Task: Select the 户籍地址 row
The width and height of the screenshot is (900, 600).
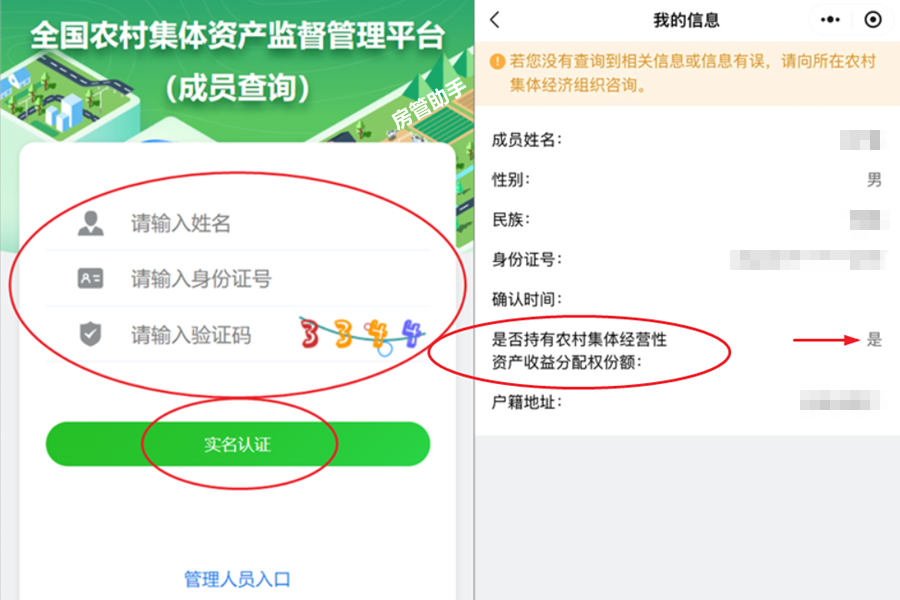Action: pyautogui.click(x=686, y=401)
